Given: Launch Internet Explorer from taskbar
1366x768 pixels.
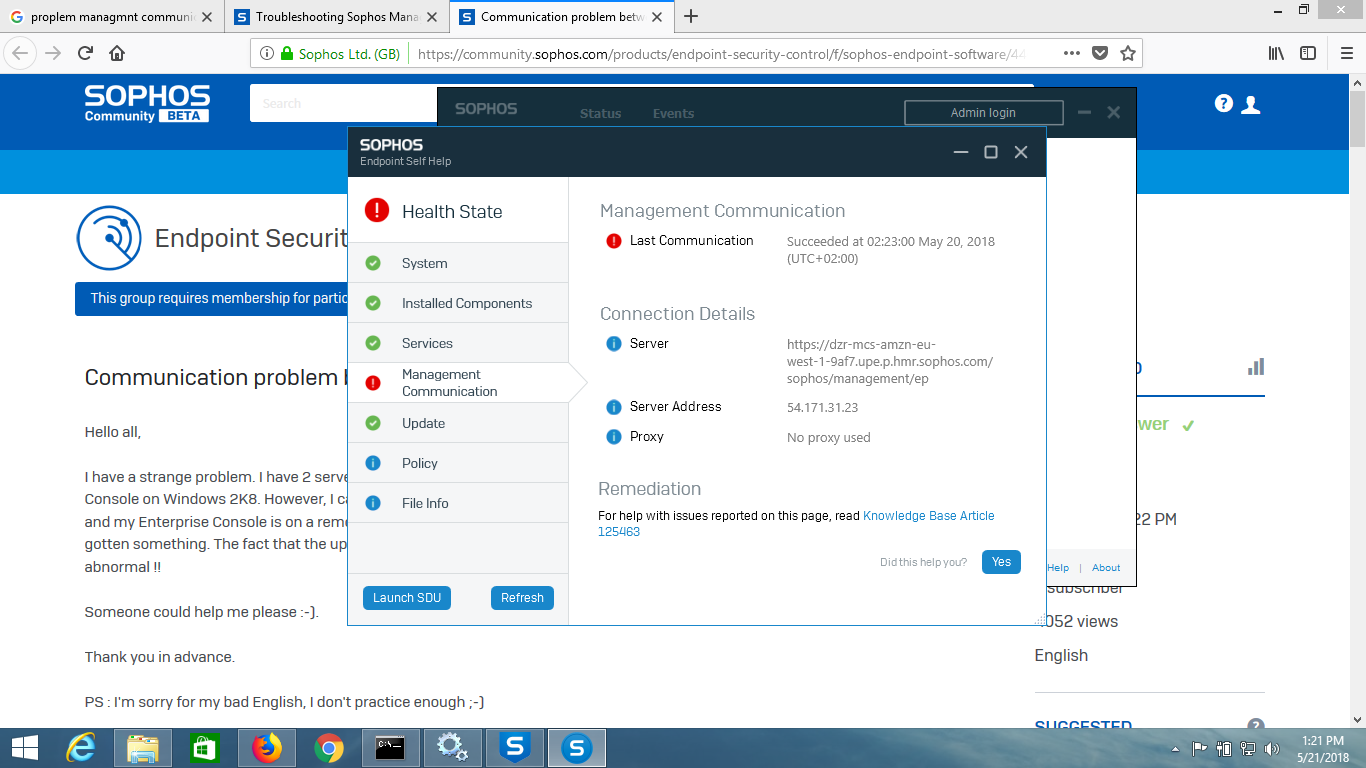Looking at the screenshot, I should coord(80,748).
